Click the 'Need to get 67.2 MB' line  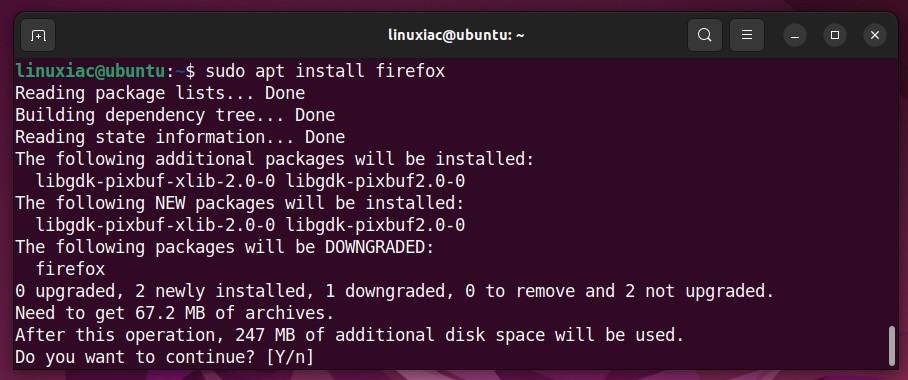pyautogui.click(x=175, y=313)
